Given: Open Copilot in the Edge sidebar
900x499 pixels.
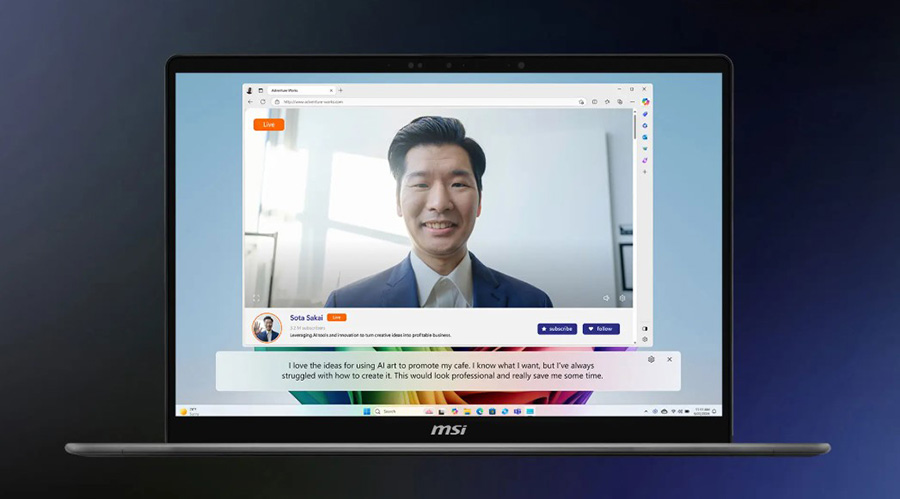Looking at the screenshot, I should tap(645, 101).
